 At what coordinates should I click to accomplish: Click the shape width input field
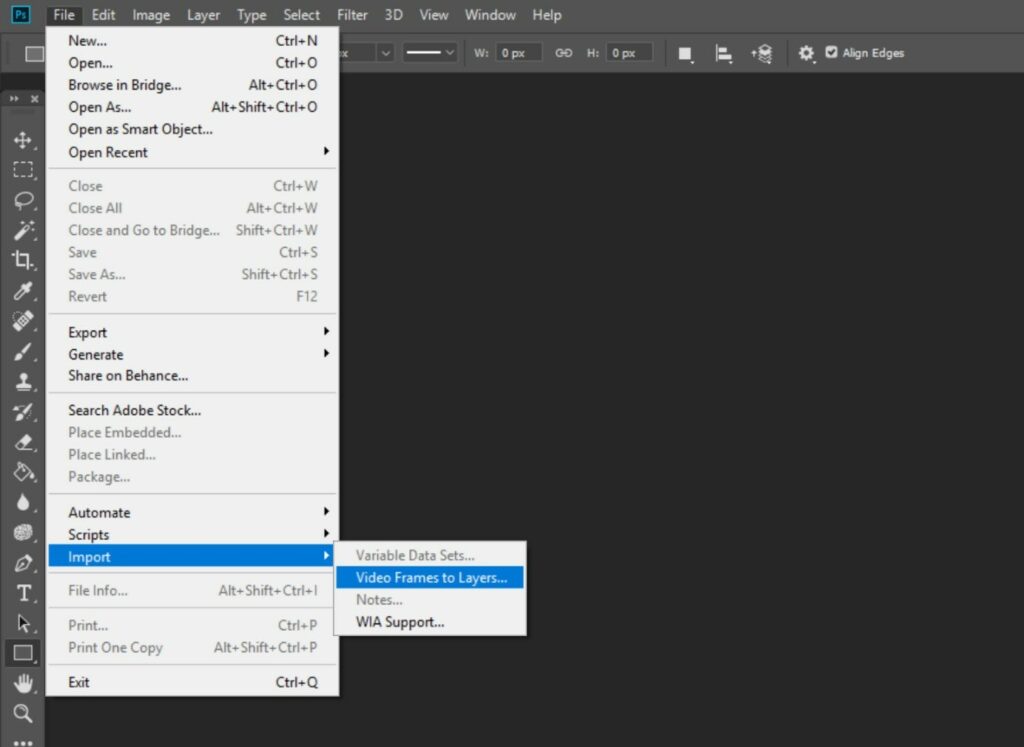pyautogui.click(x=520, y=53)
